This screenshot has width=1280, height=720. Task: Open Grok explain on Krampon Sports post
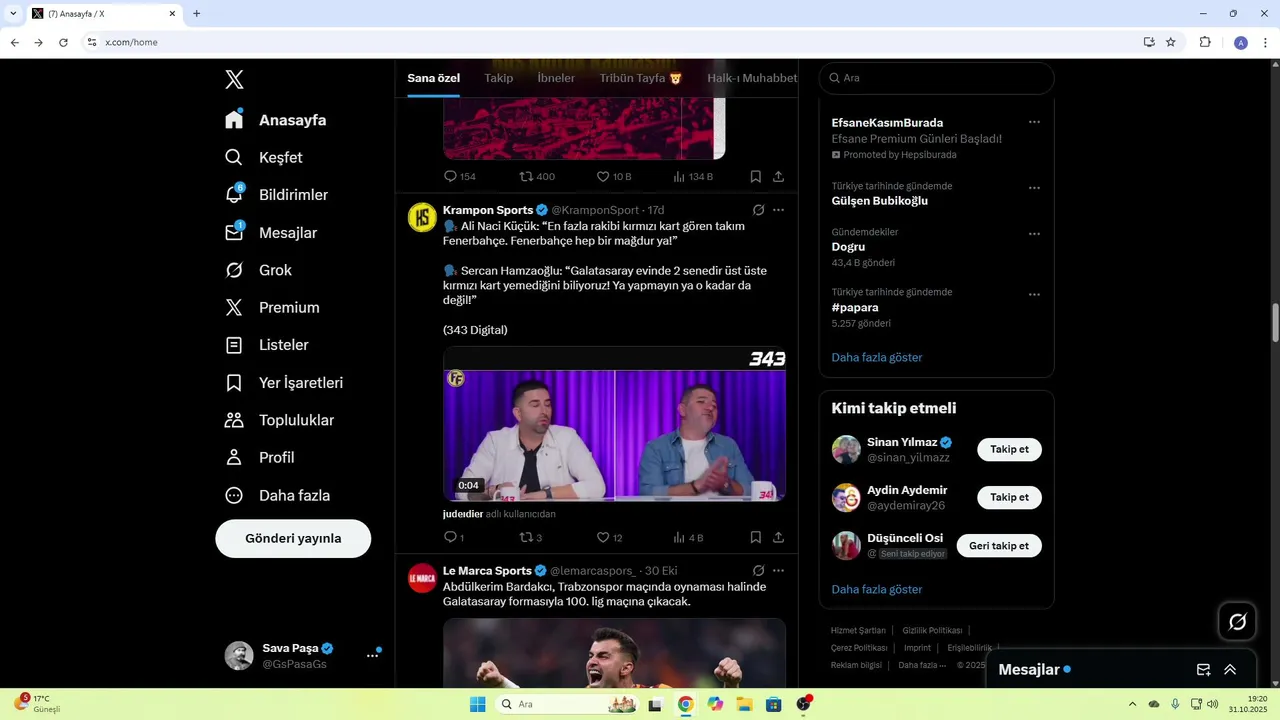[759, 210]
